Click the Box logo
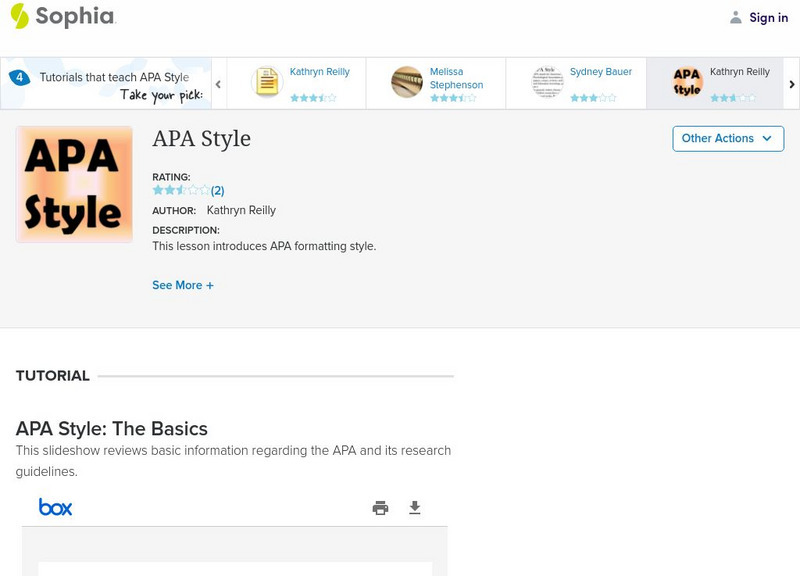The height and width of the screenshot is (576, 800). 56,508
